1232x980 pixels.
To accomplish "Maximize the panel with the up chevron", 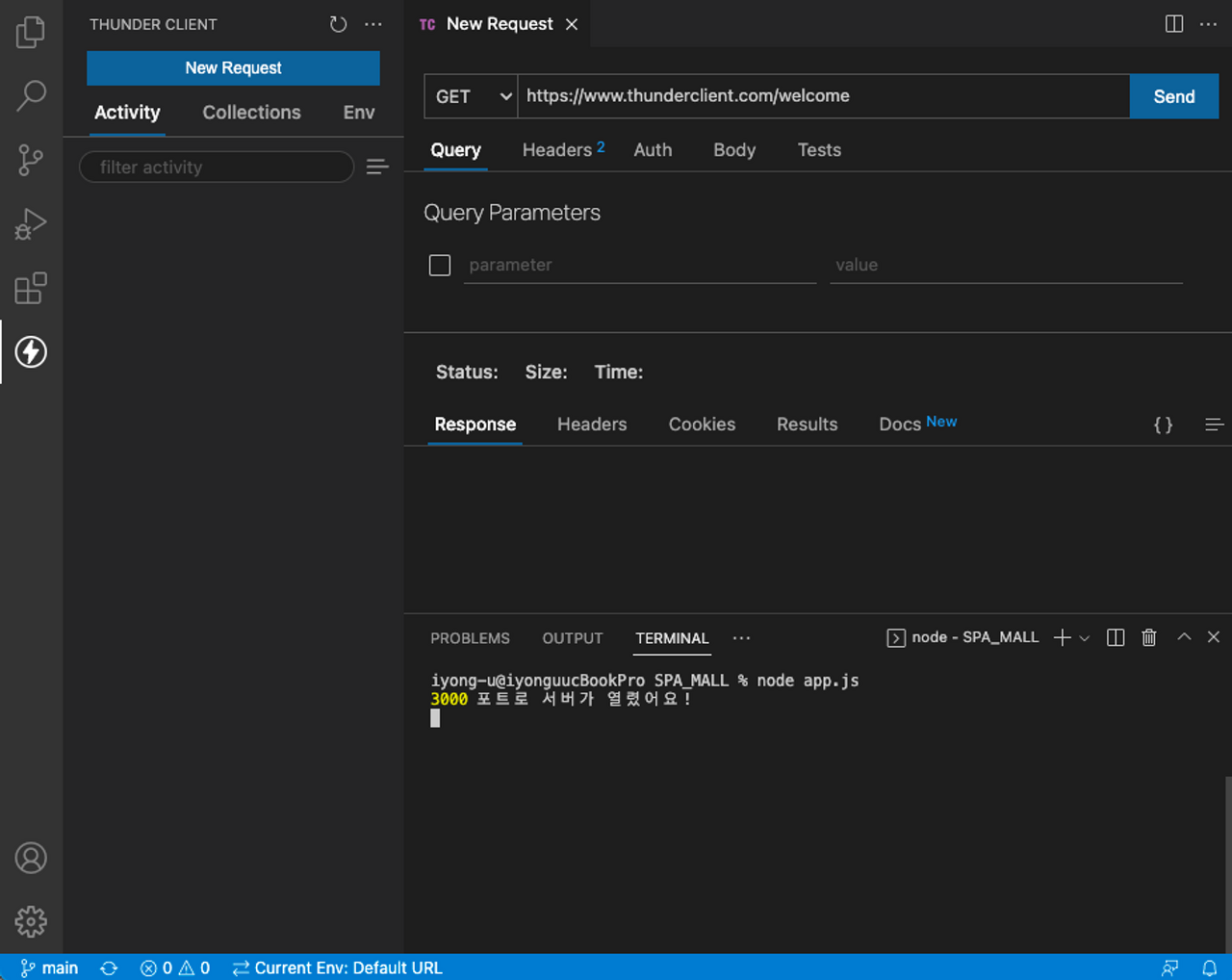I will (1184, 637).
